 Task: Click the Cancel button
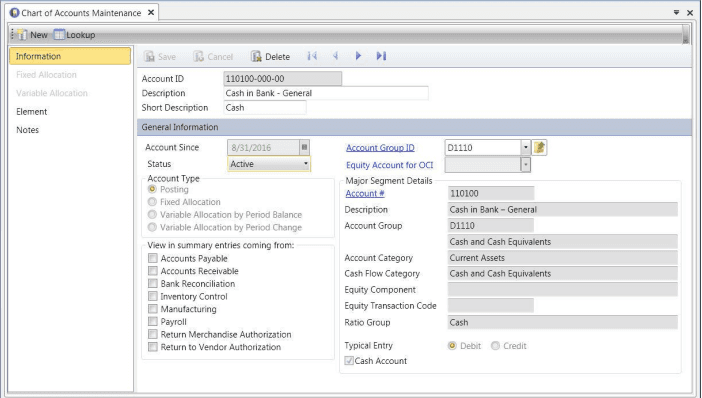pyautogui.click(x=213, y=56)
